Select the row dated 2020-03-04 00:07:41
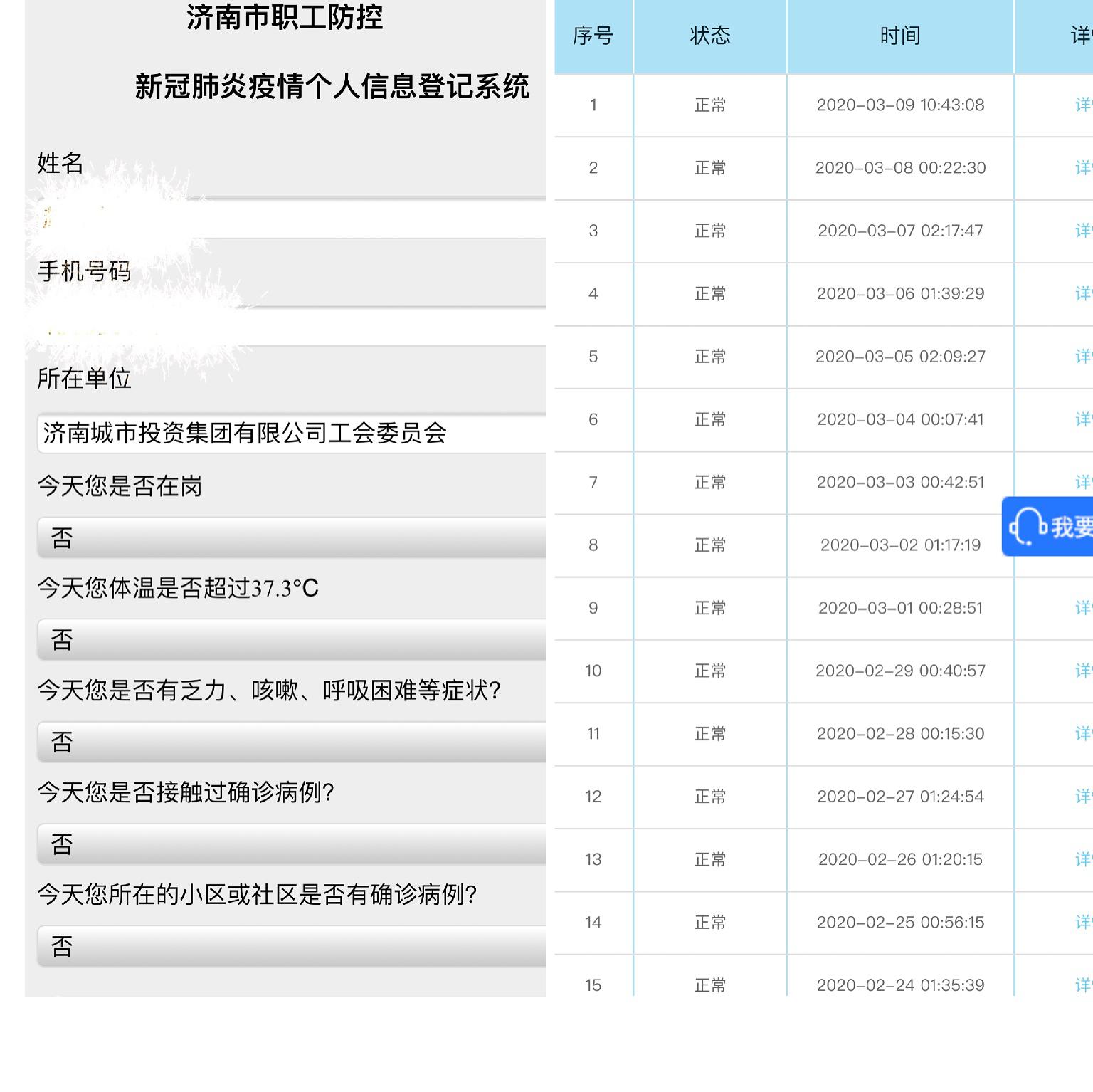1093x1092 pixels. click(899, 419)
